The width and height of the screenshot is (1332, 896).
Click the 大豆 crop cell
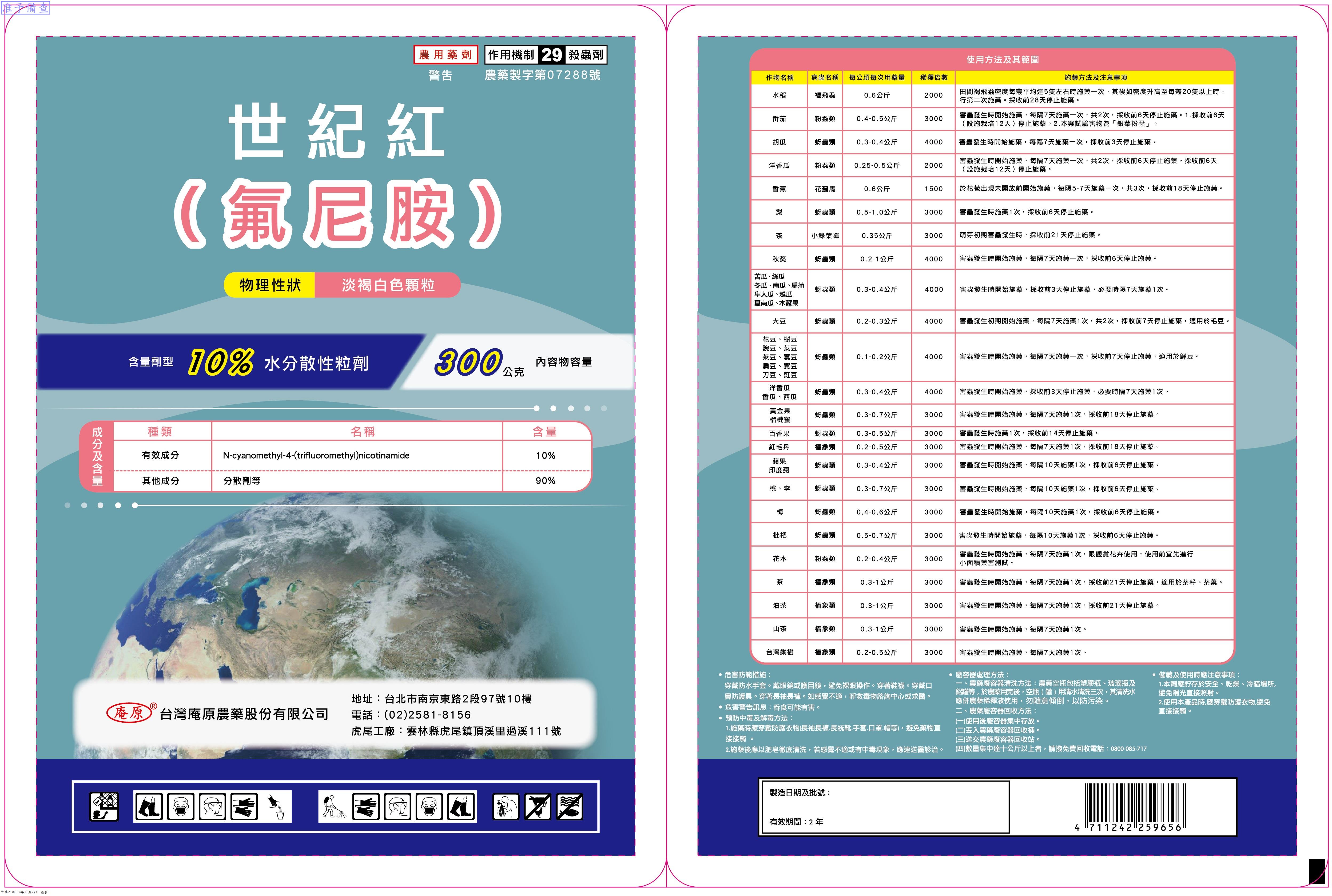tap(780, 321)
